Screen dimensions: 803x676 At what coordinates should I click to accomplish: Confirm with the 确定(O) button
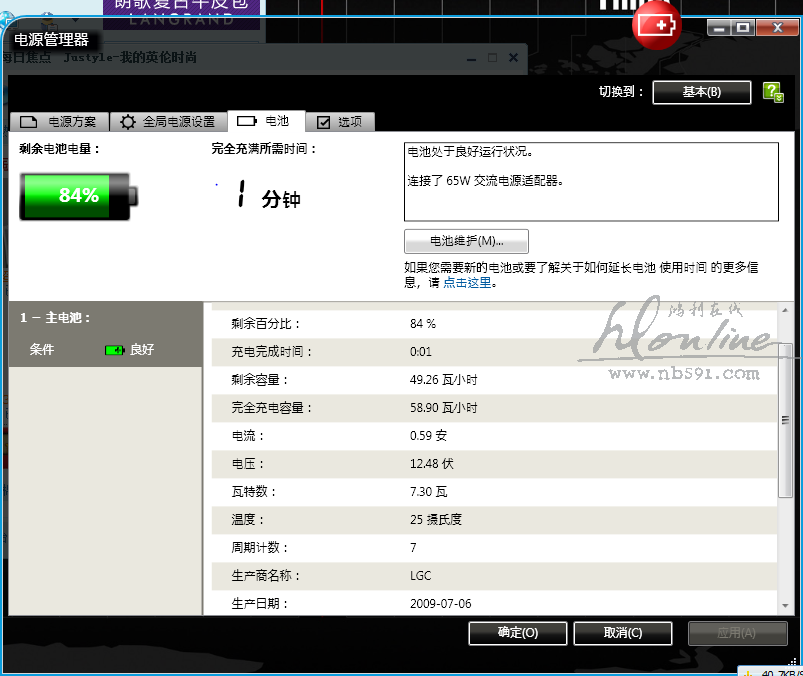pyautogui.click(x=517, y=633)
